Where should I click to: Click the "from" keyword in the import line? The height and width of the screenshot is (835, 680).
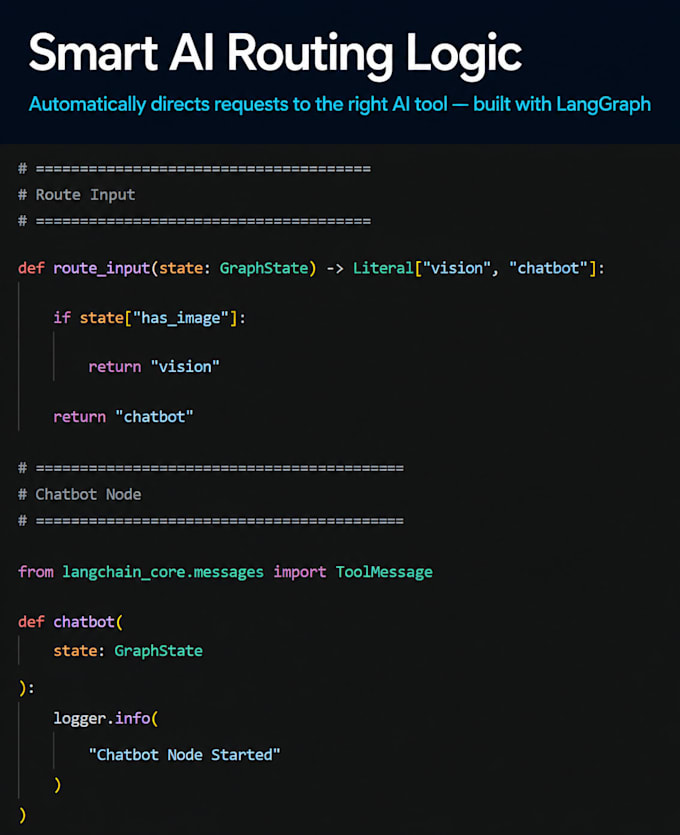point(36,572)
